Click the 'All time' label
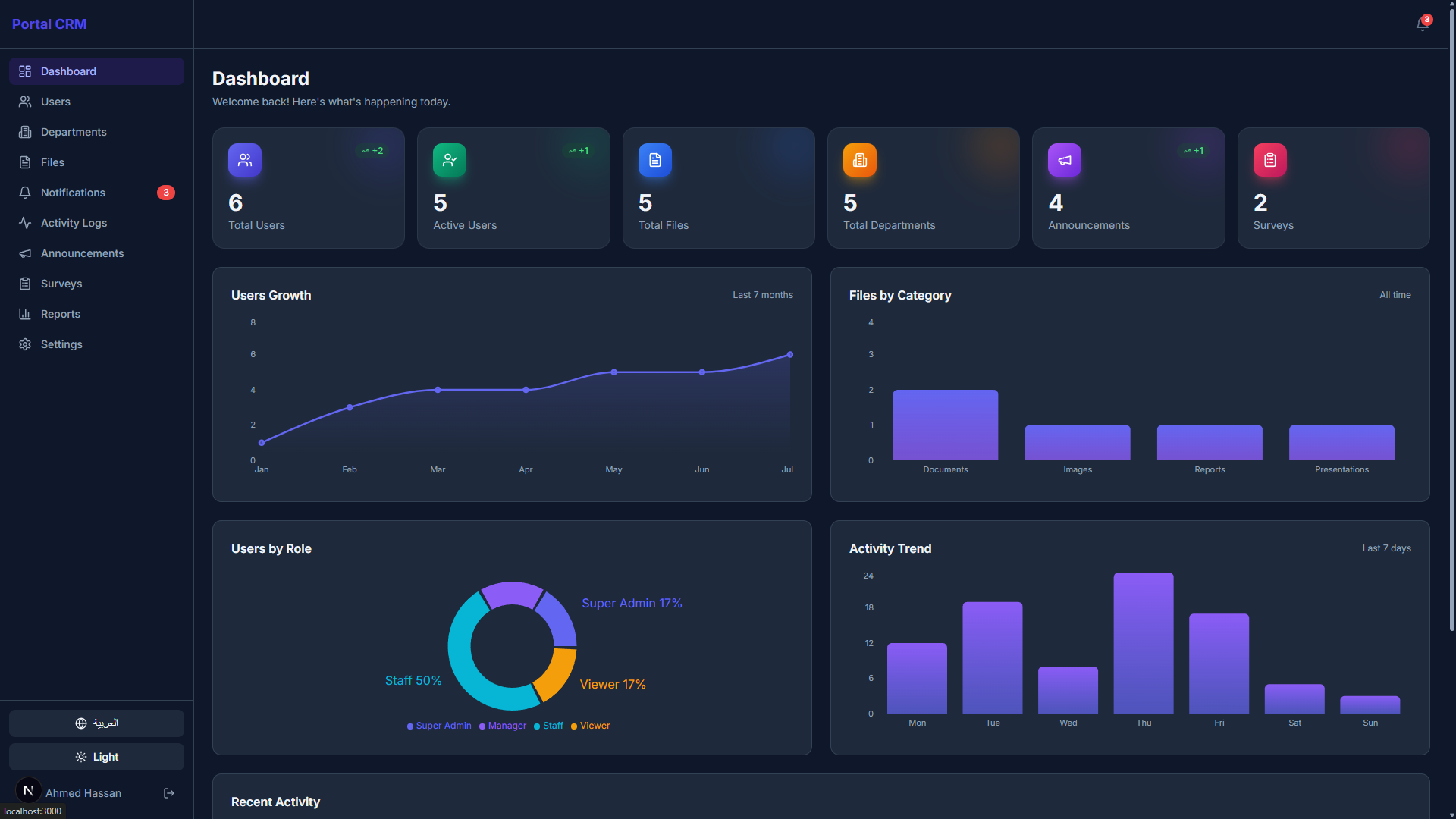The height and width of the screenshot is (819, 1456). click(1395, 295)
